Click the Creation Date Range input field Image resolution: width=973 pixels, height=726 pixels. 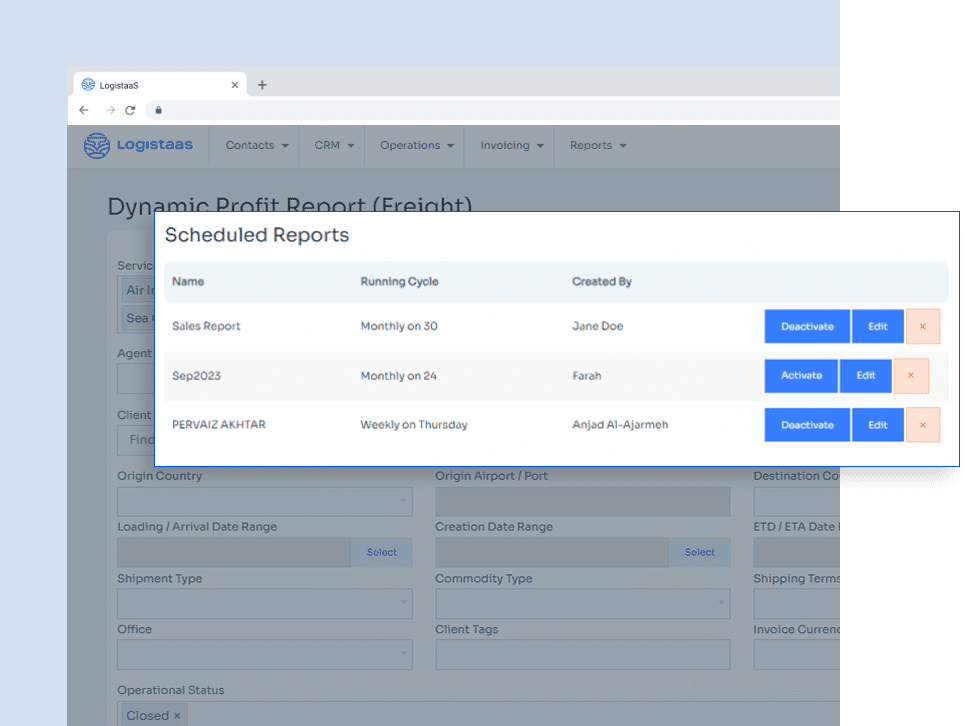tap(552, 552)
